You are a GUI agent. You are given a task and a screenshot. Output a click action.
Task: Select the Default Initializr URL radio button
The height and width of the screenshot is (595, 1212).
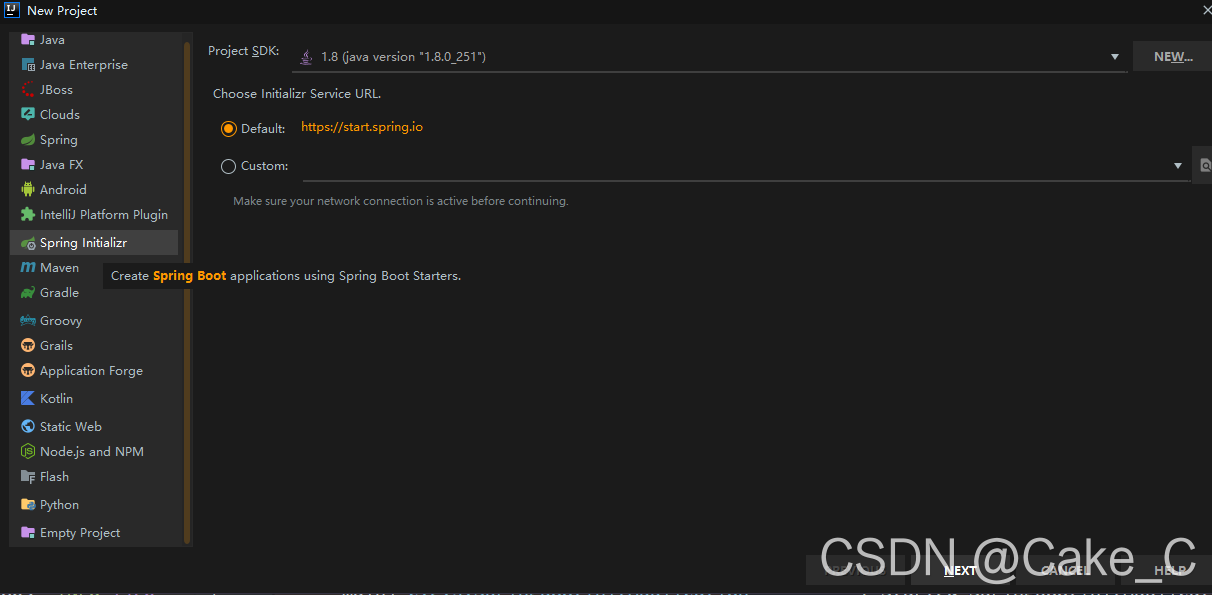coord(228,128)
